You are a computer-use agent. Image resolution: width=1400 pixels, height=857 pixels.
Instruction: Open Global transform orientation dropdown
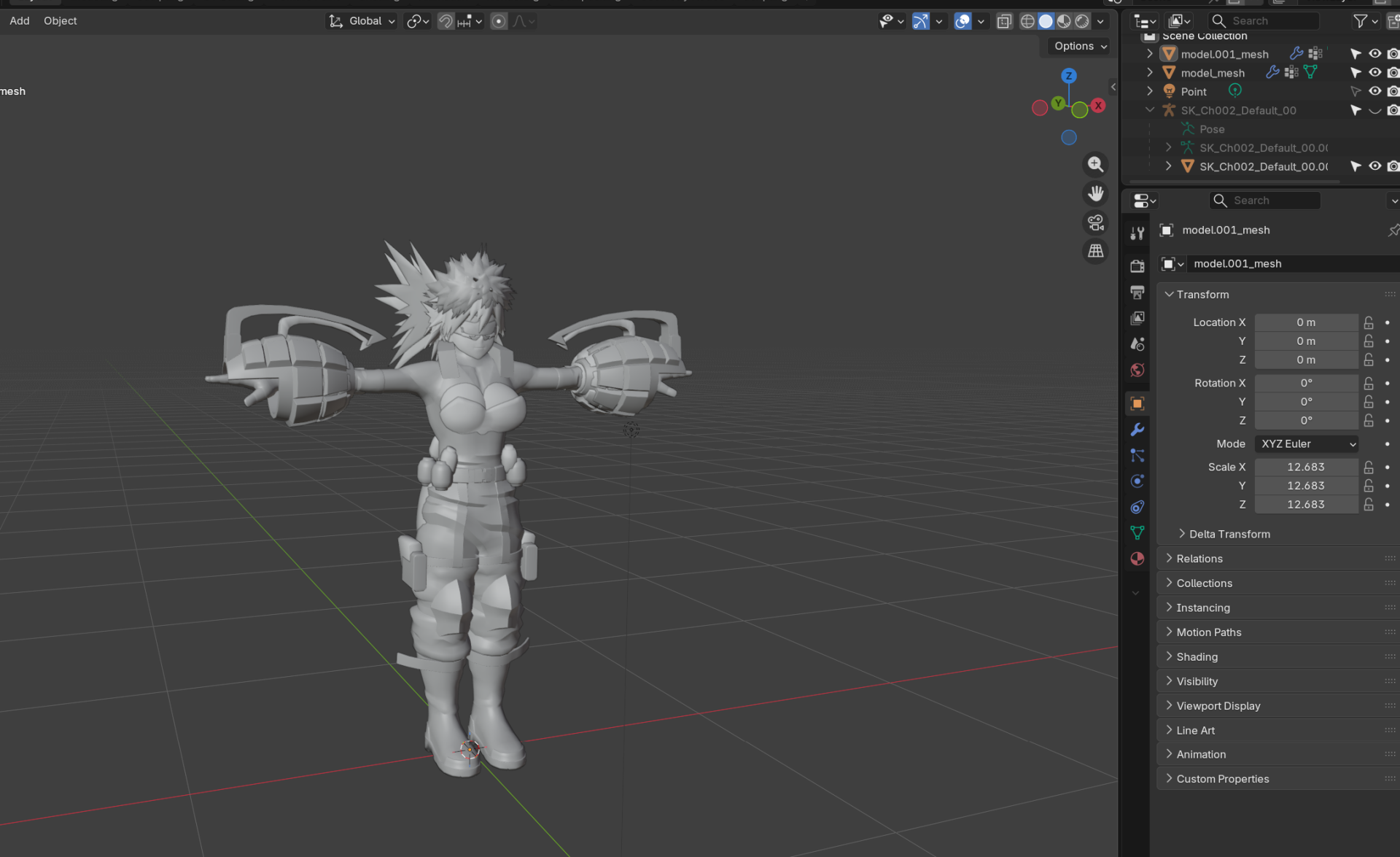pos(362,21)
